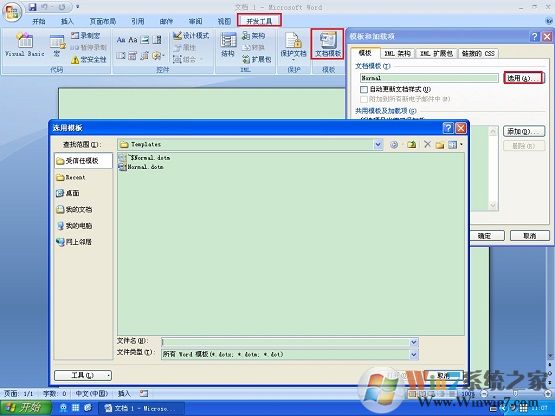Image resolution: width=555 pixels, height=416 pixels.
Task: Click Insert mode (插入) in status bar
Action: pos(124,393)
